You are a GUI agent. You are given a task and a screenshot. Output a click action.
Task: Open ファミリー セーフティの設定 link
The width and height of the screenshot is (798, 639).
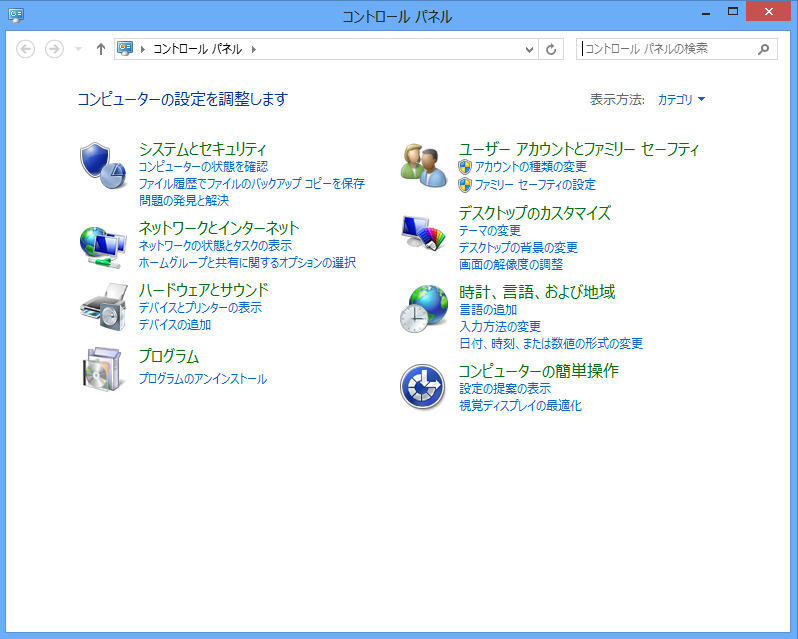pos(535,185)
